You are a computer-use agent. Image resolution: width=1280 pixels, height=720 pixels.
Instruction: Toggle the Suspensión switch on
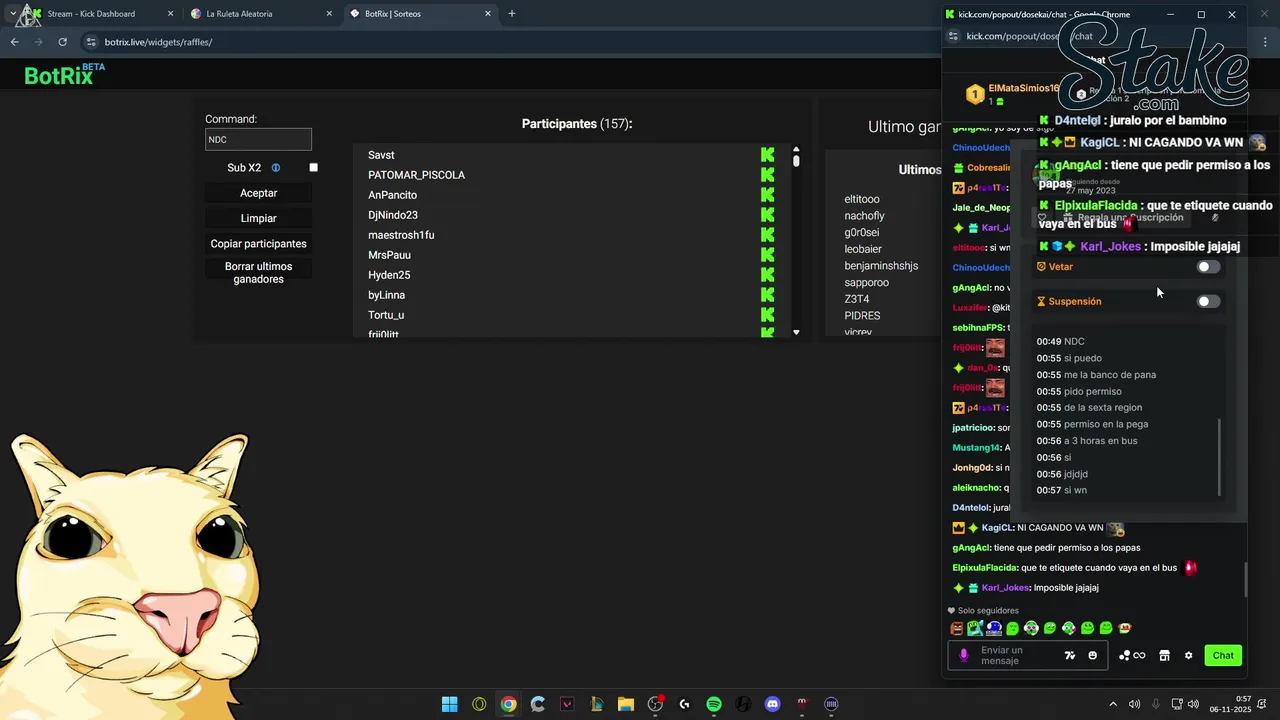point(1208,301)
